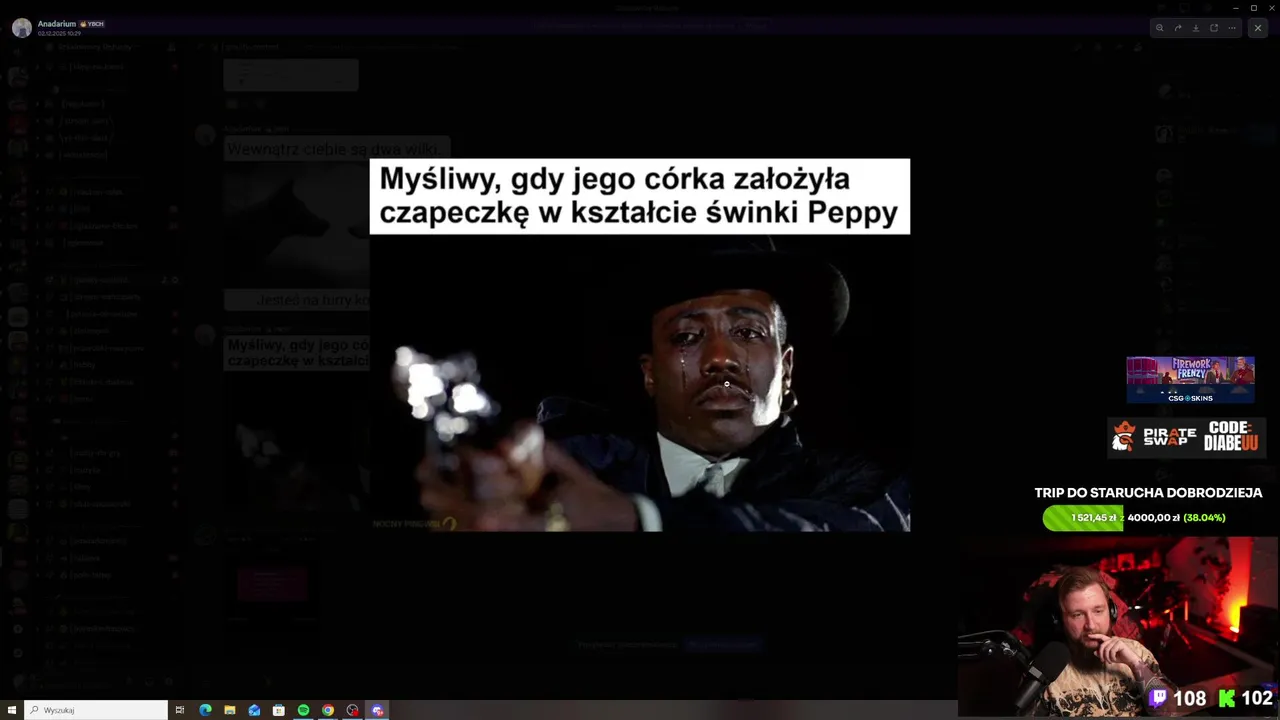
Task: Maximize the Discord window
Action: [x=1254, y=7]
